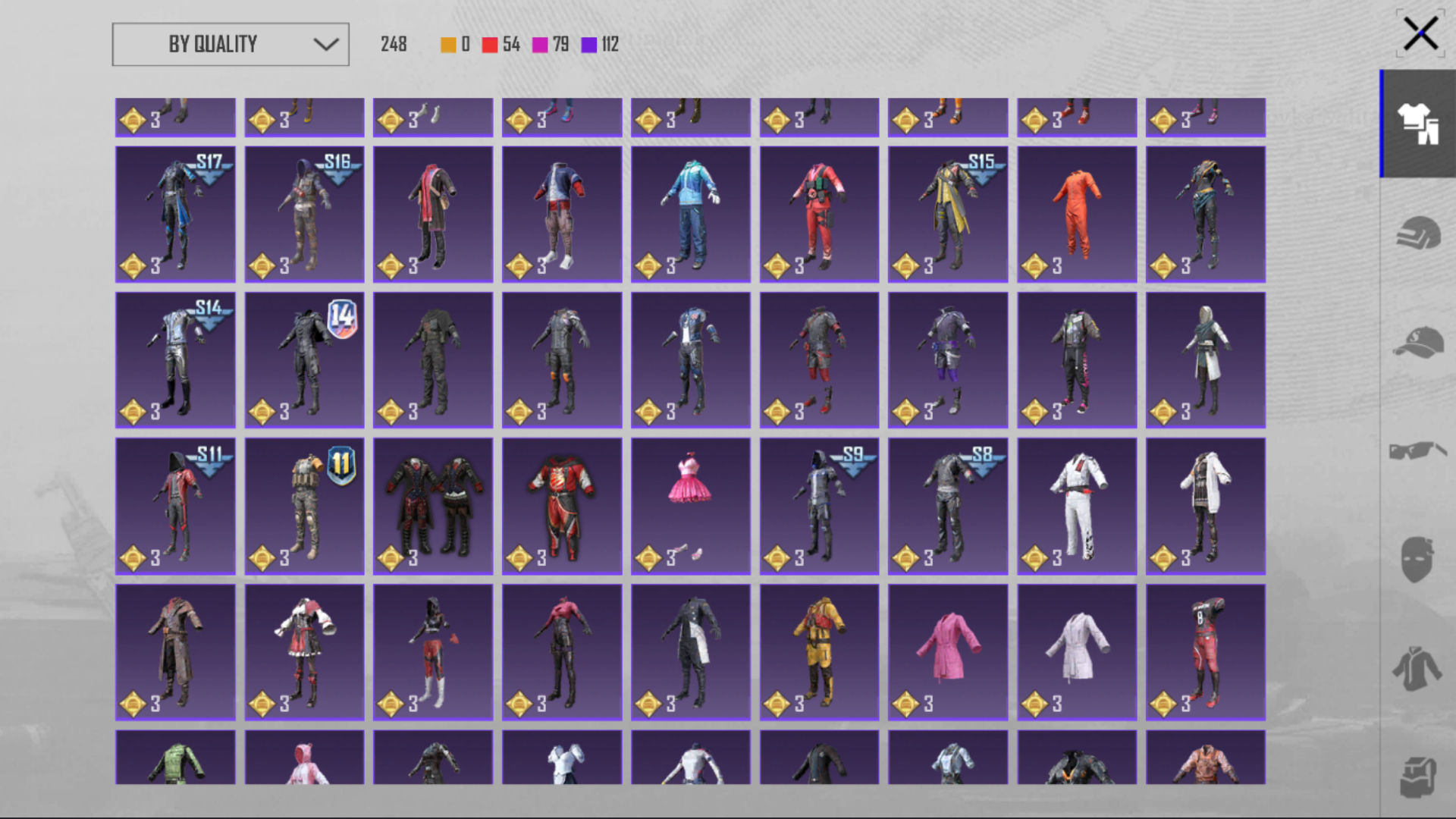
Task: Select the S16 hooded outfit
Action: (x=304, y=215)
